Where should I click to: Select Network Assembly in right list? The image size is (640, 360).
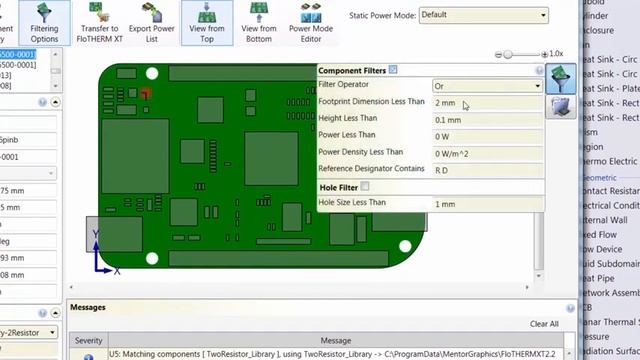(x=611, y=293)
